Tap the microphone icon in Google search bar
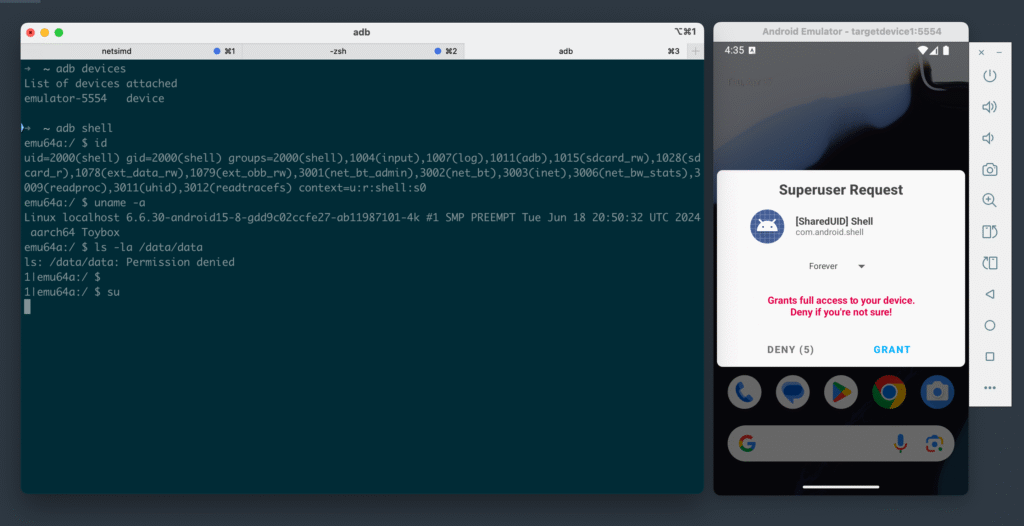This screenshot has width=1024, height=526. 900,442
